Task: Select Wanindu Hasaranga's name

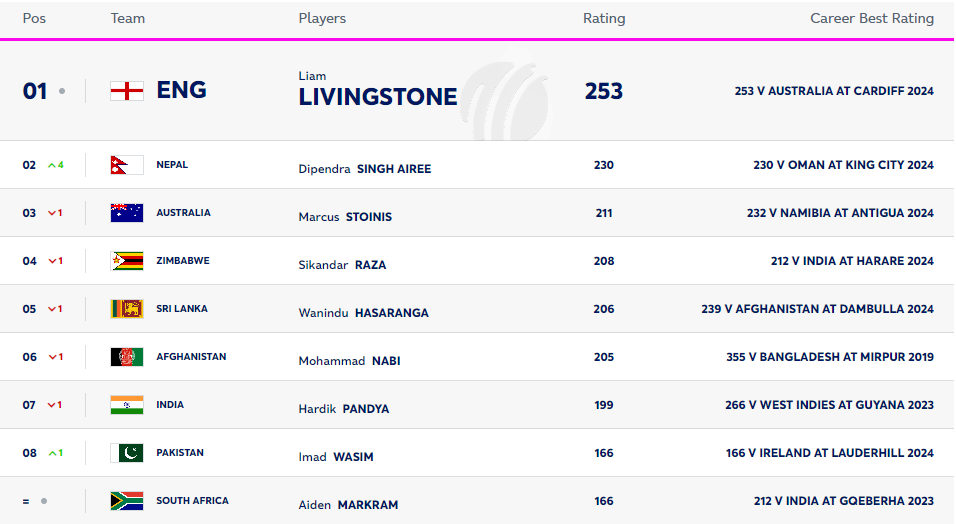Action: (363, 313)
